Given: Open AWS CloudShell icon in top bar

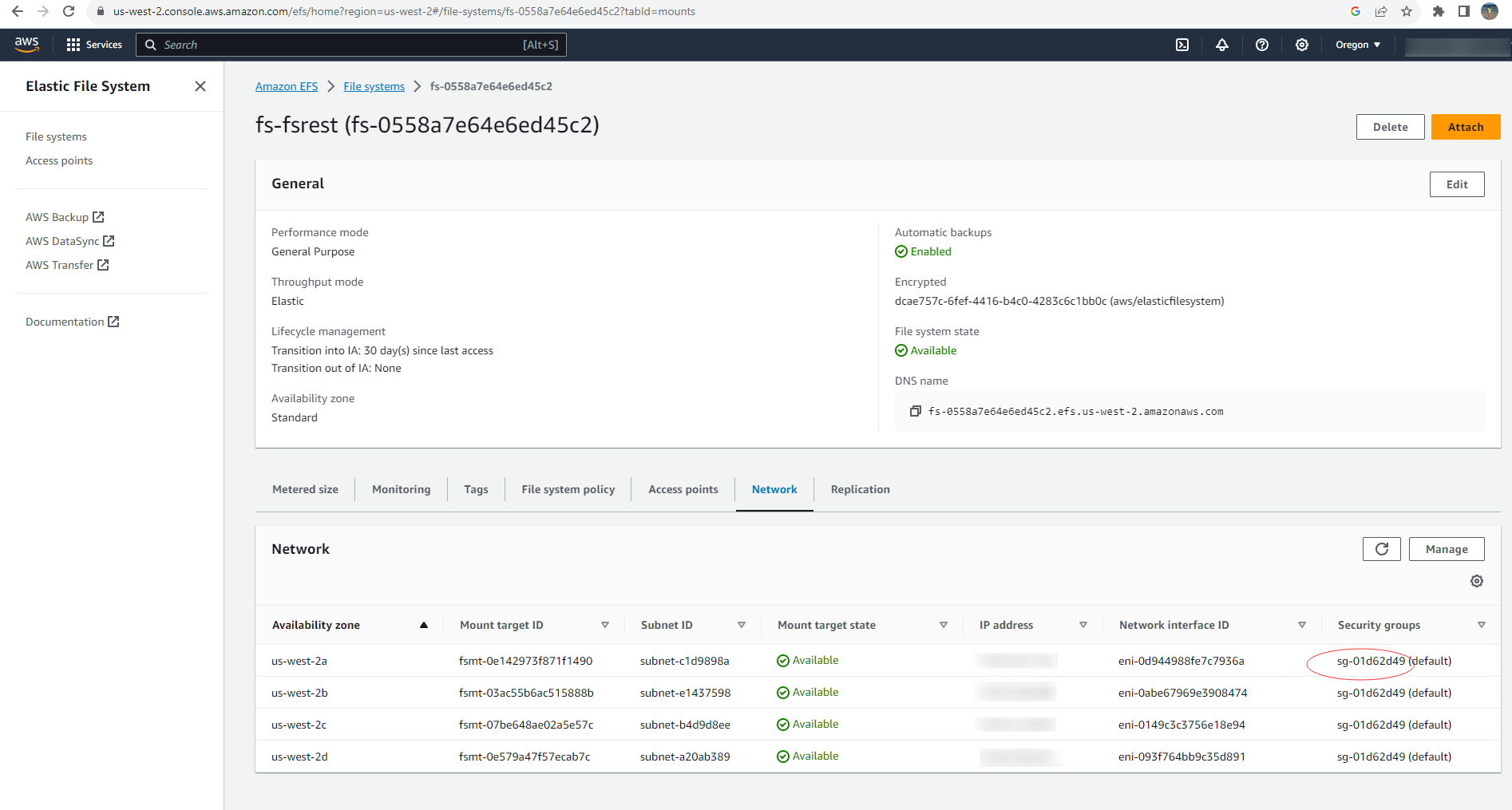Looking at the screenshot, I should coord(1182,45).
